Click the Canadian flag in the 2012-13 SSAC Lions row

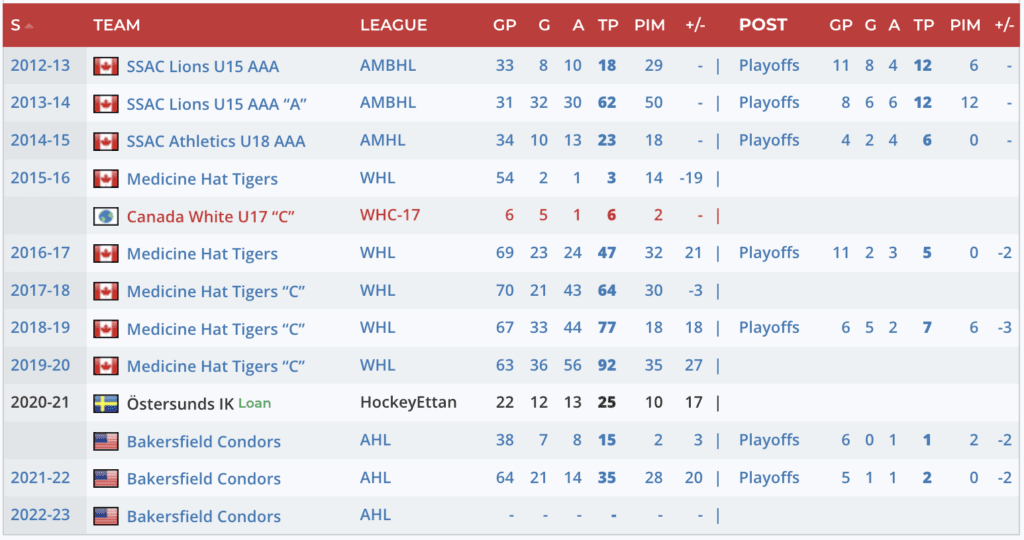pos(105,66)
